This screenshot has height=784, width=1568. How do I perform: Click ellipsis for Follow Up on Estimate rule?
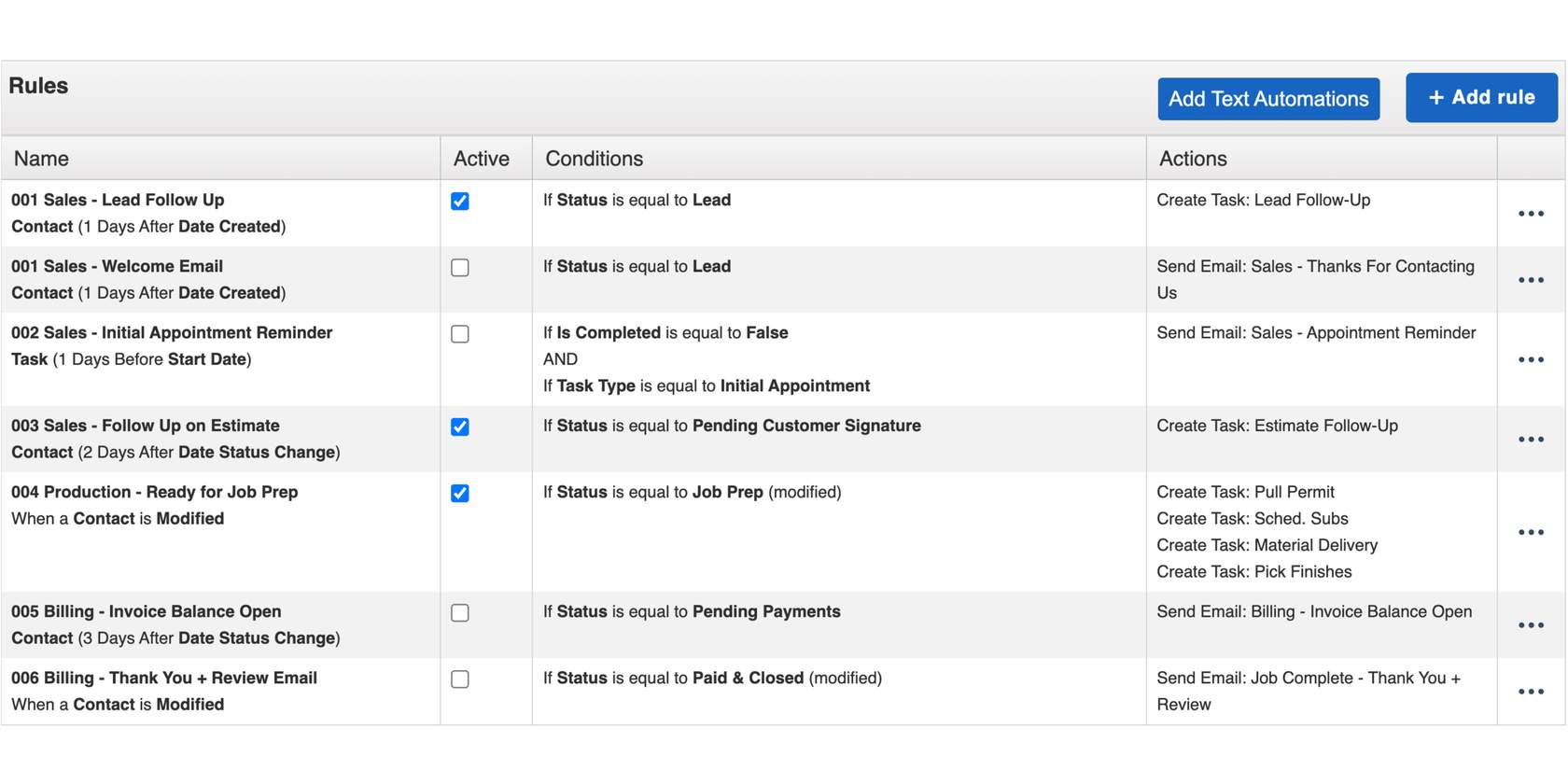(1531, 440)
